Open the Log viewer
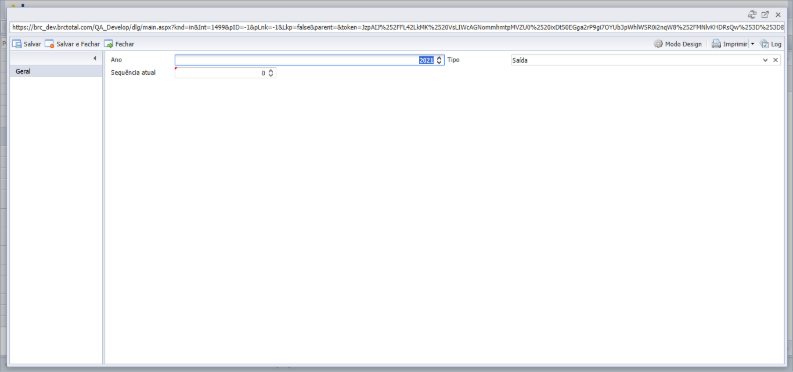Viewport: 793px width, 372px height. coord(771,44)
